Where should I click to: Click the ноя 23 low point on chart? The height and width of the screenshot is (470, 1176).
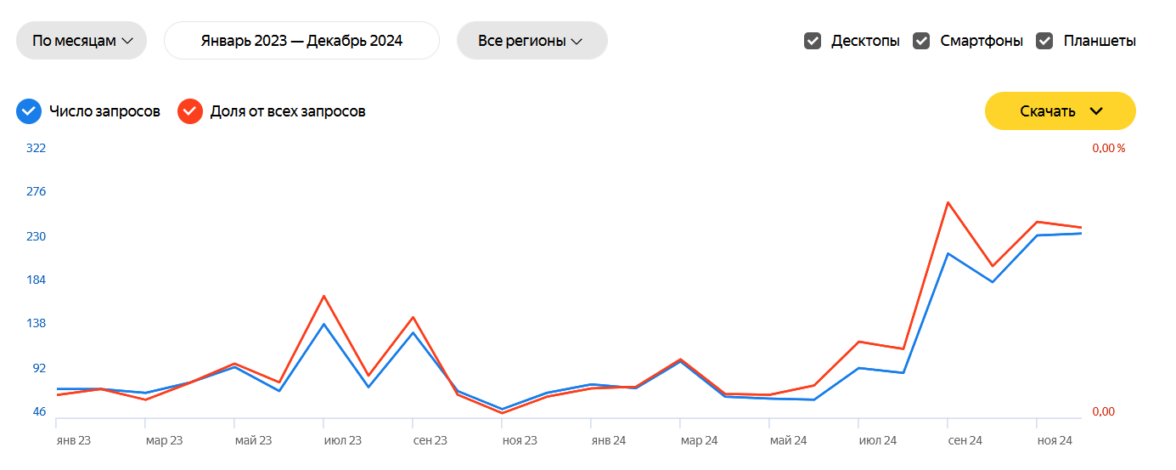pos(502,410)
